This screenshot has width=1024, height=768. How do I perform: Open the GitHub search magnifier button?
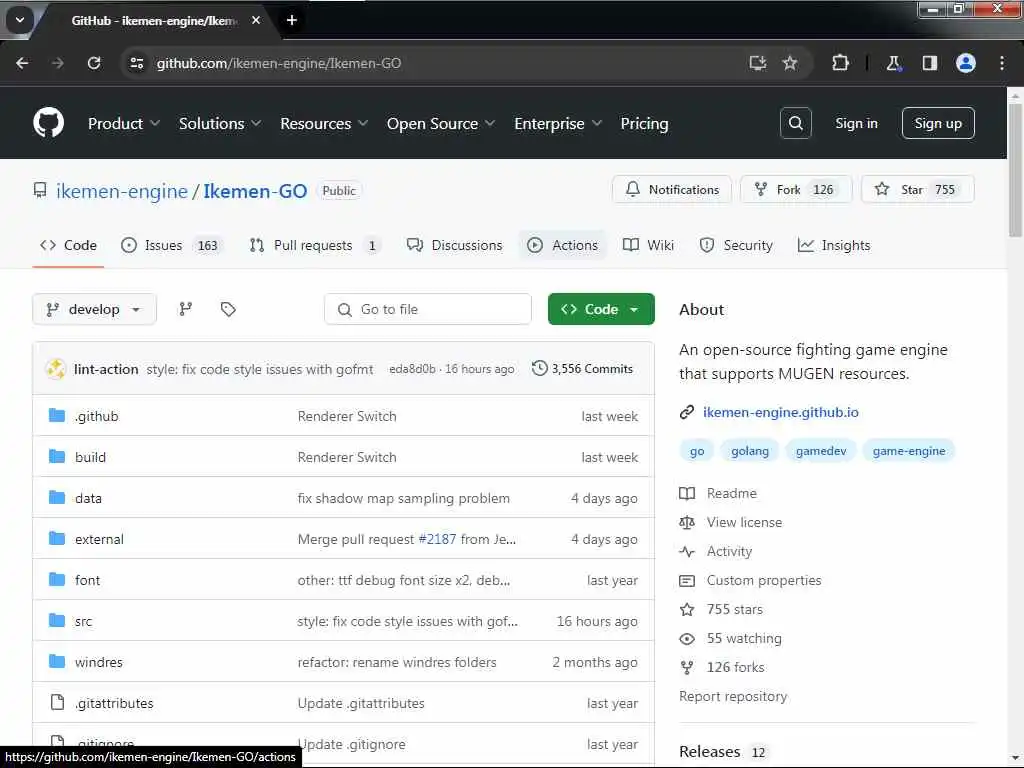click(795, 123)
